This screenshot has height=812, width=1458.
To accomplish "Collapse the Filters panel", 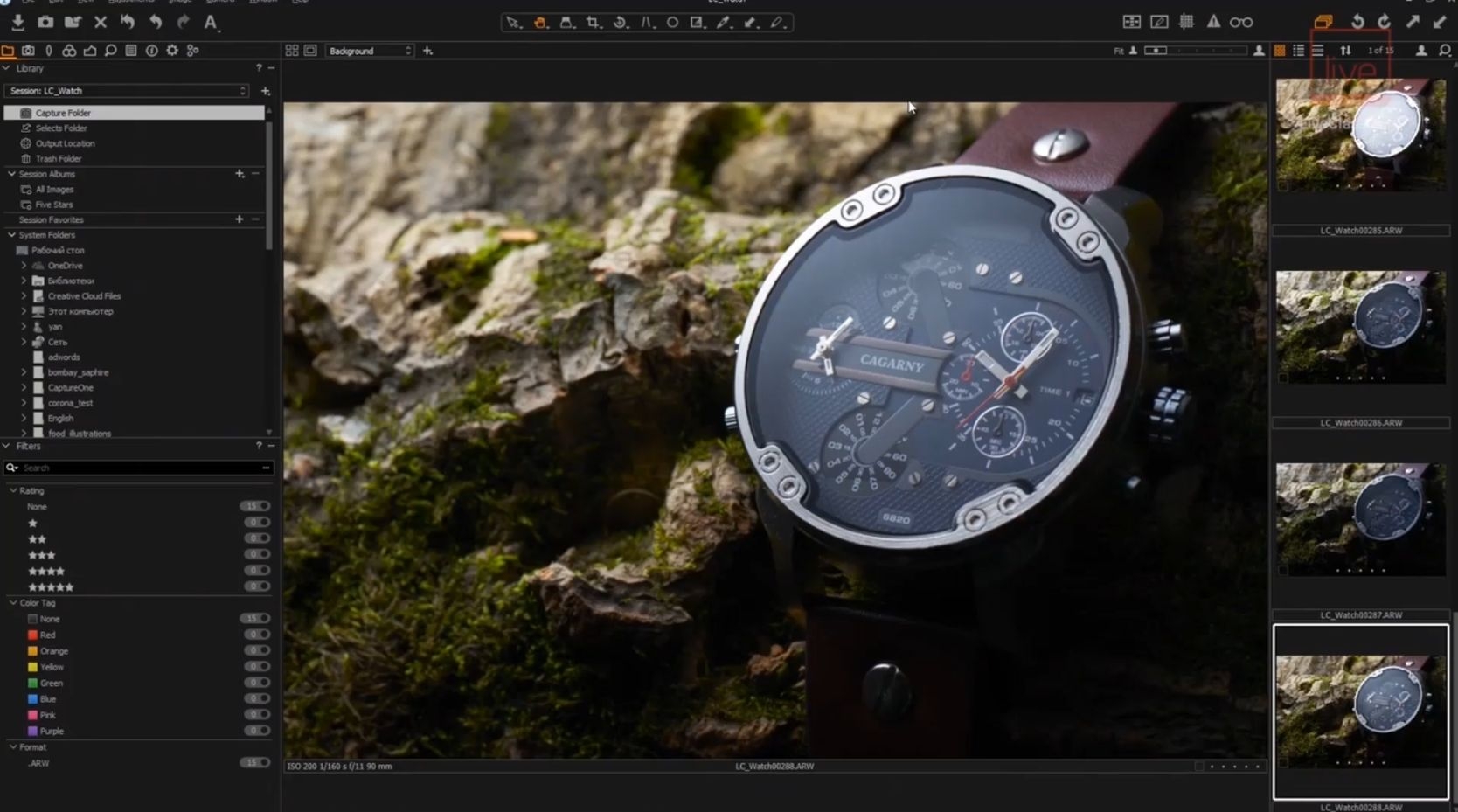I will pyautogui.click(x=7, y=446).
